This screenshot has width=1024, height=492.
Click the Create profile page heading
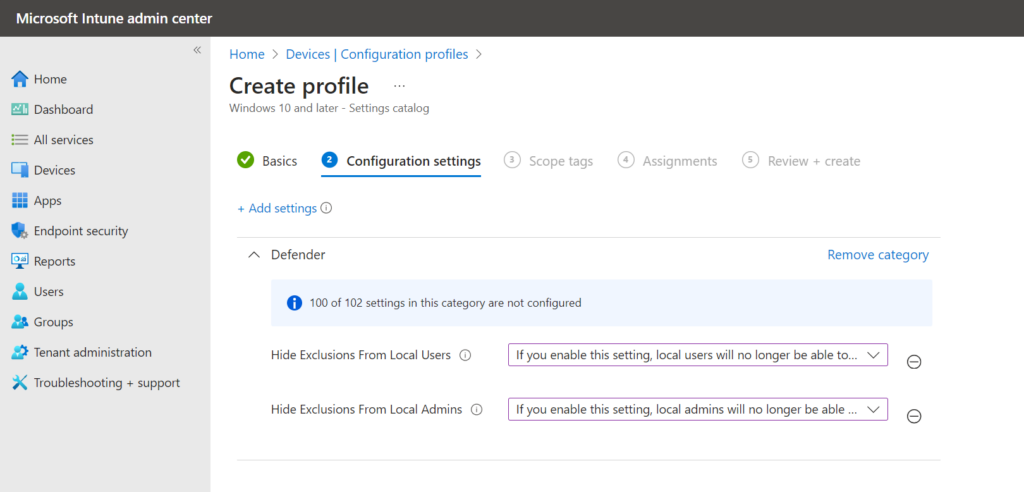[298, 86]
